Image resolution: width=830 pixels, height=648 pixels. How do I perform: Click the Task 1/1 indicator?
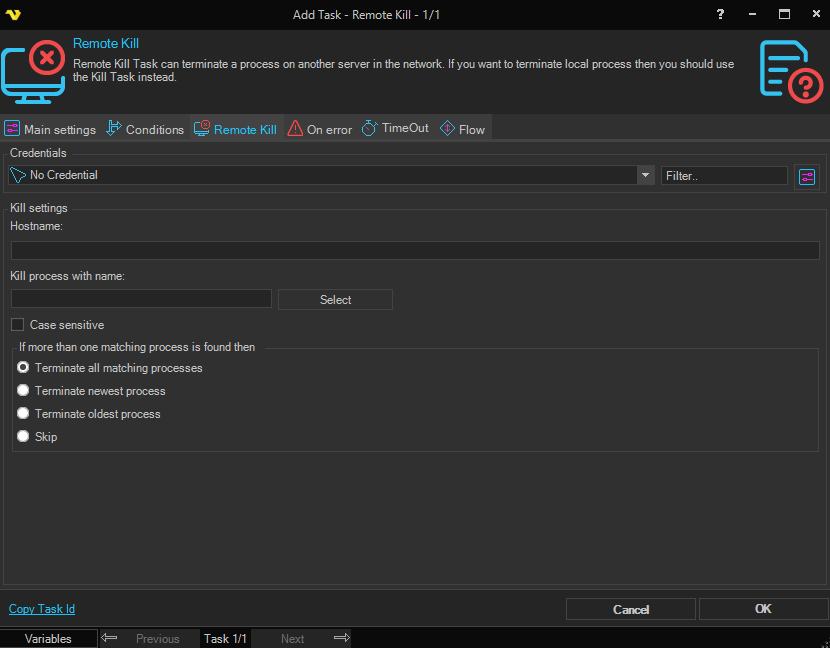click(225, 638)
